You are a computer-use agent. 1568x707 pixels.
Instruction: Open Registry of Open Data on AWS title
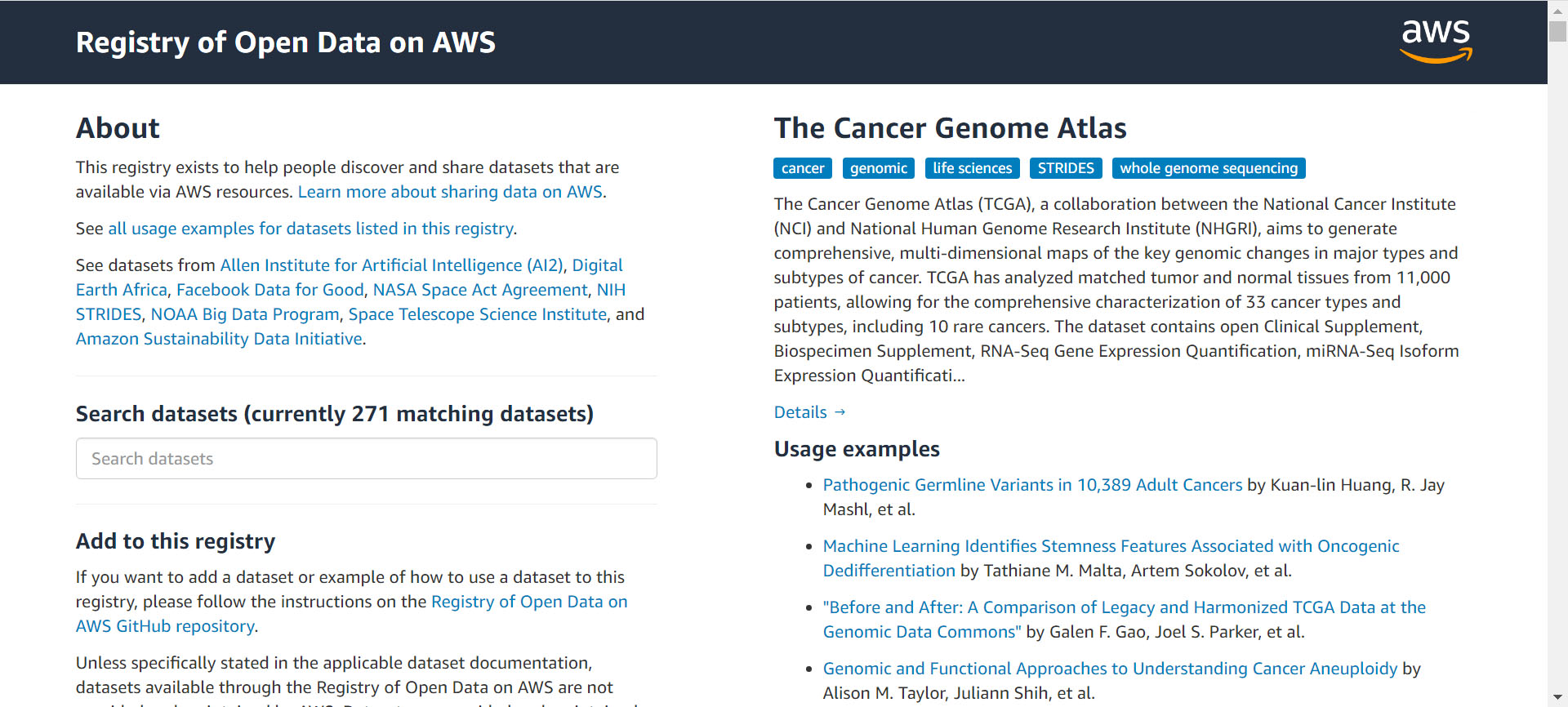point(285,42)
